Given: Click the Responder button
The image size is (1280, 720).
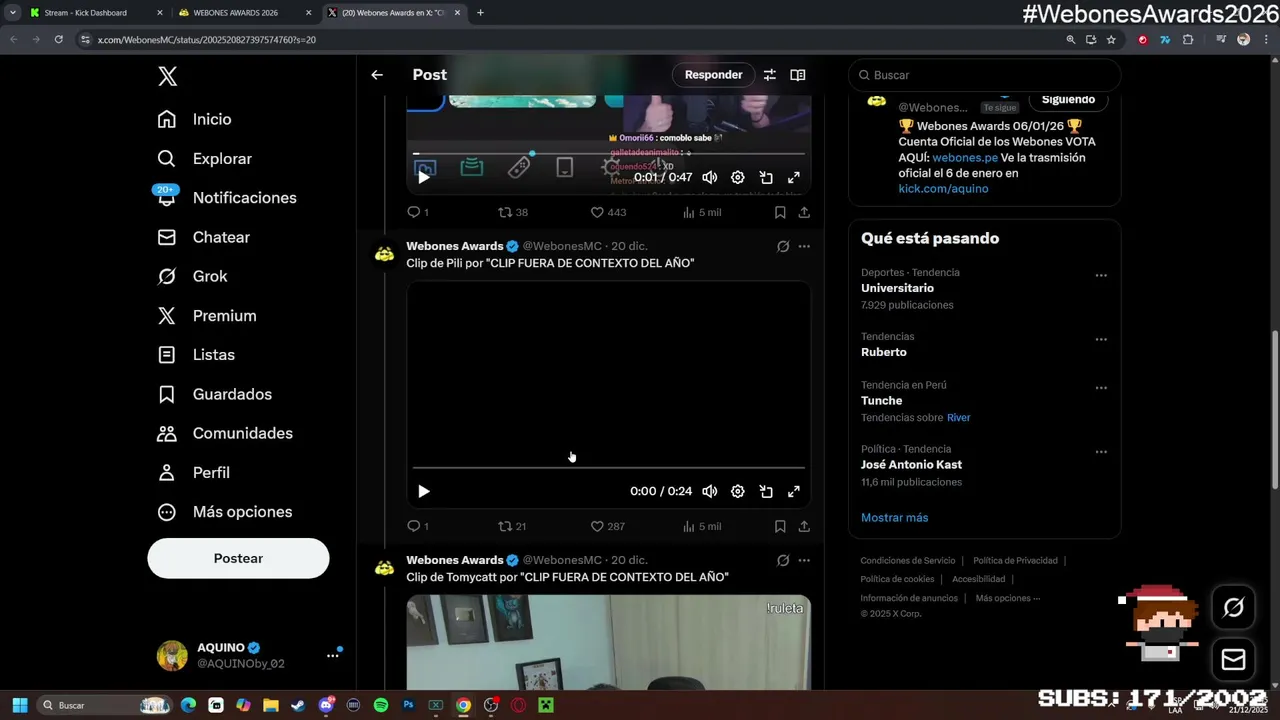Looking at the screenshot, I should [x=713, y=75].
